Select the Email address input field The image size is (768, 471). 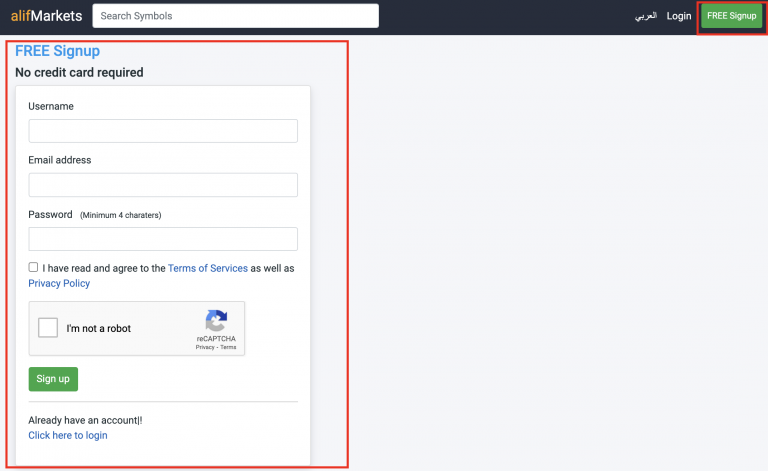(x=163, y=185)
